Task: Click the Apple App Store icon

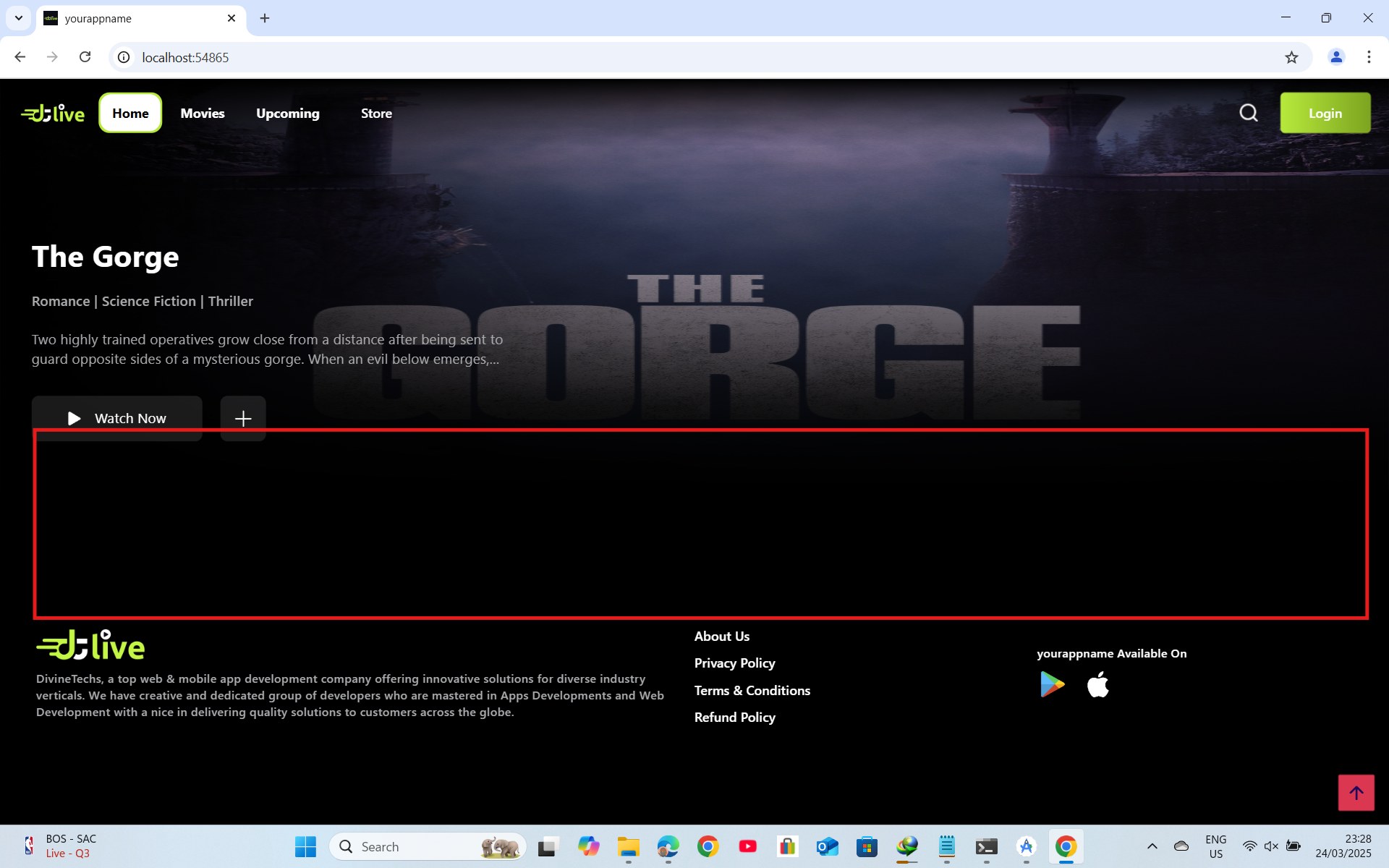Action: click(1097, 684)
